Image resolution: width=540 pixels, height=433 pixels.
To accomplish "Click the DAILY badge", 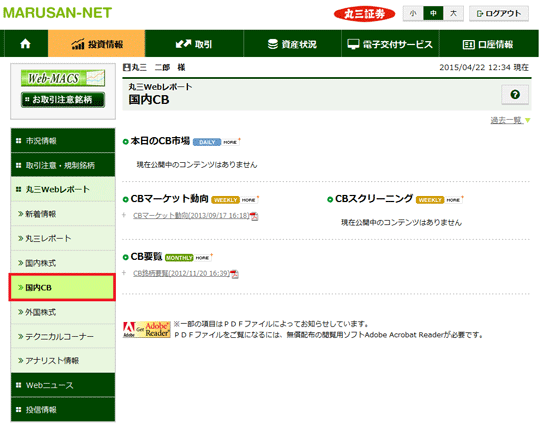I will pyautogui.click(x=207, y=142).
